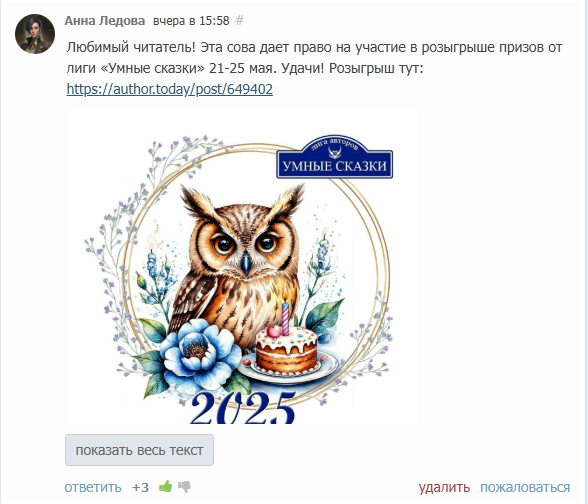This screenshot has width=588, height=504.
Task: Report the comment via пожаловаться
Action: click(525, 487)
